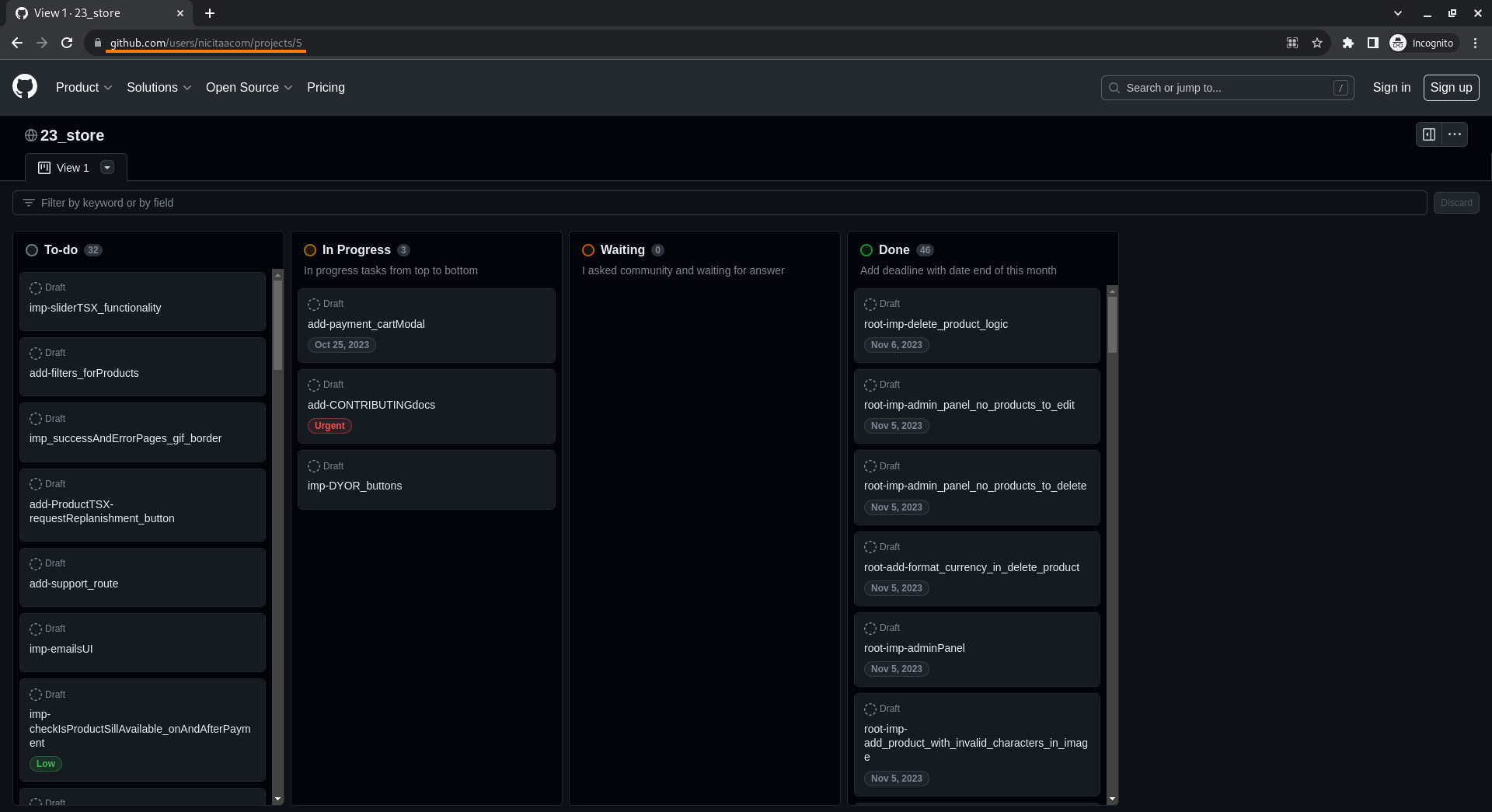The width and height of the screenshot is (1492, 812).
Task: Click the draft icon on root-imp-adminPanel card
Action: coord(870,629)
